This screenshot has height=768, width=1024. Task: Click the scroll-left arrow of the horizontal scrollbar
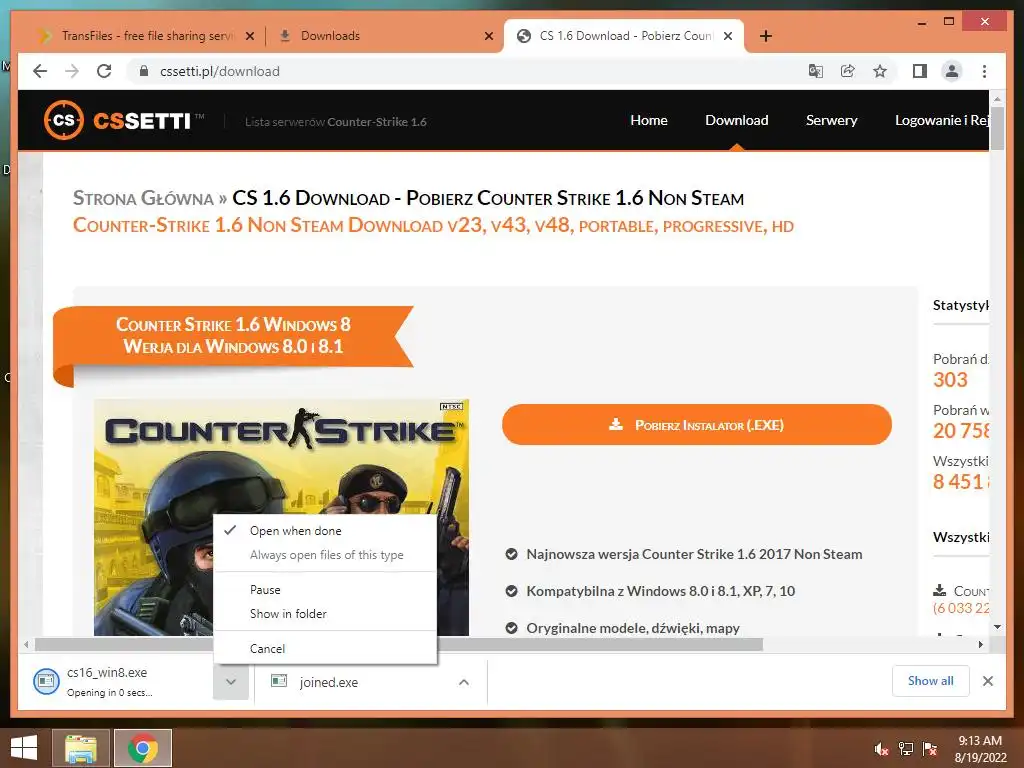click(x=26, y=645)
